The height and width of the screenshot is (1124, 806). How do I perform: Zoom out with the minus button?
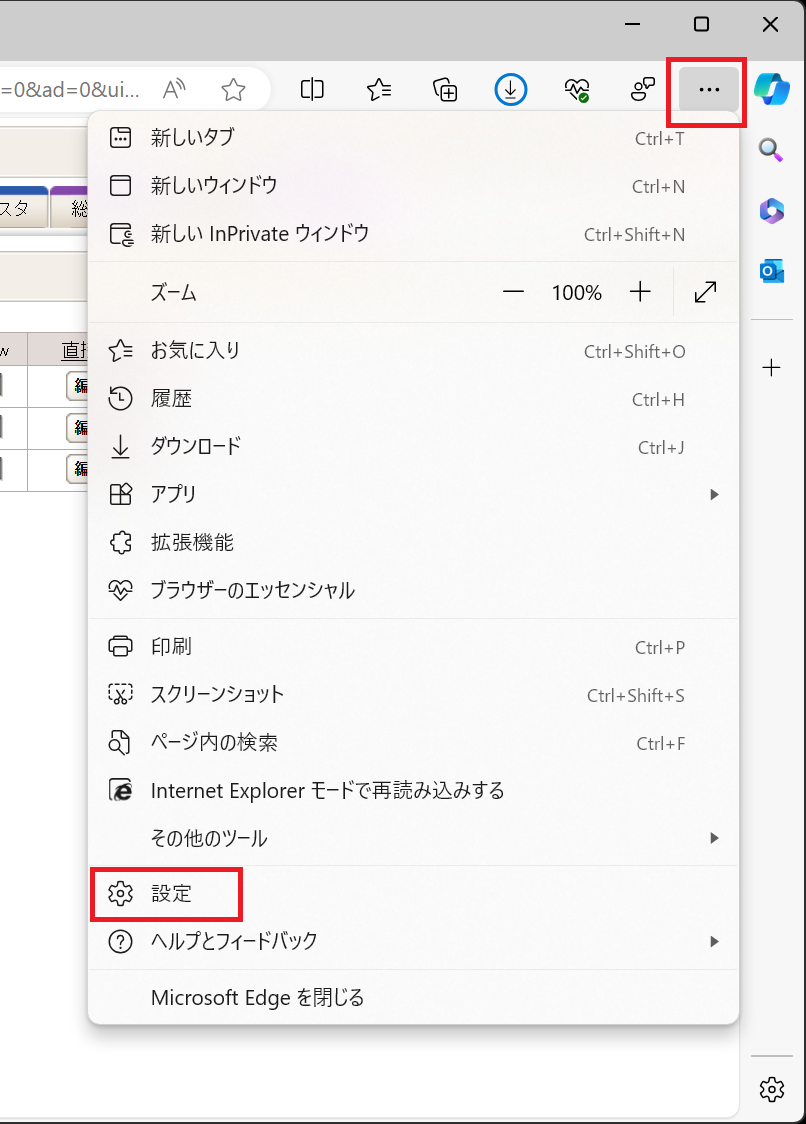513,292
